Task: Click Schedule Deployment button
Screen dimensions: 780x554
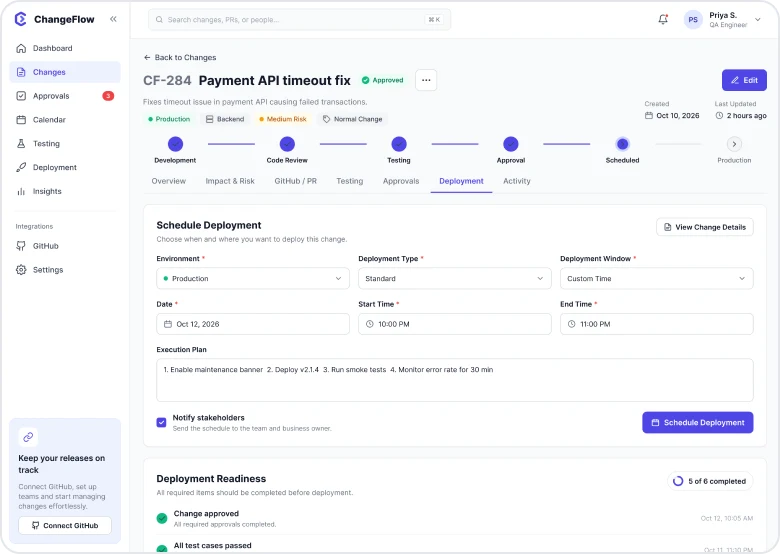Action: (697, 423)
